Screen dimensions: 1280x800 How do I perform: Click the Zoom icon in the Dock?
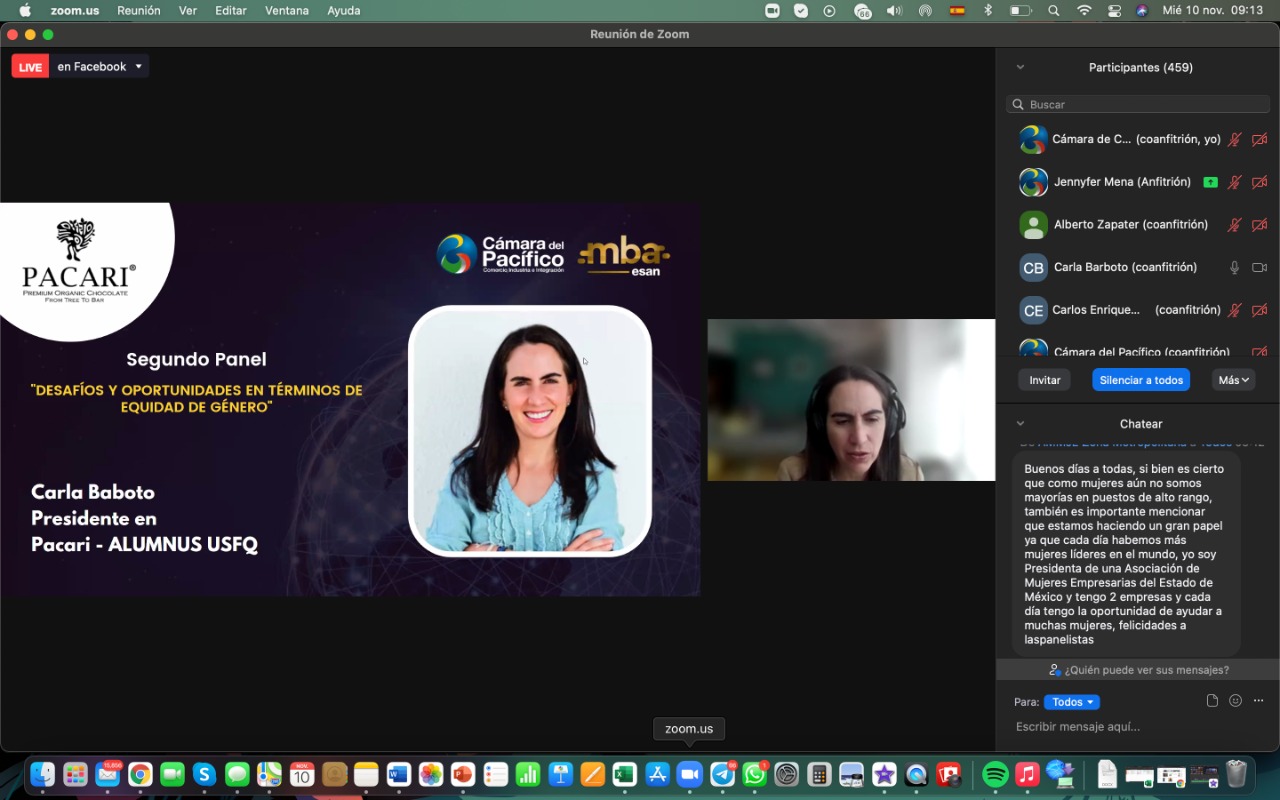pos(690,774)
